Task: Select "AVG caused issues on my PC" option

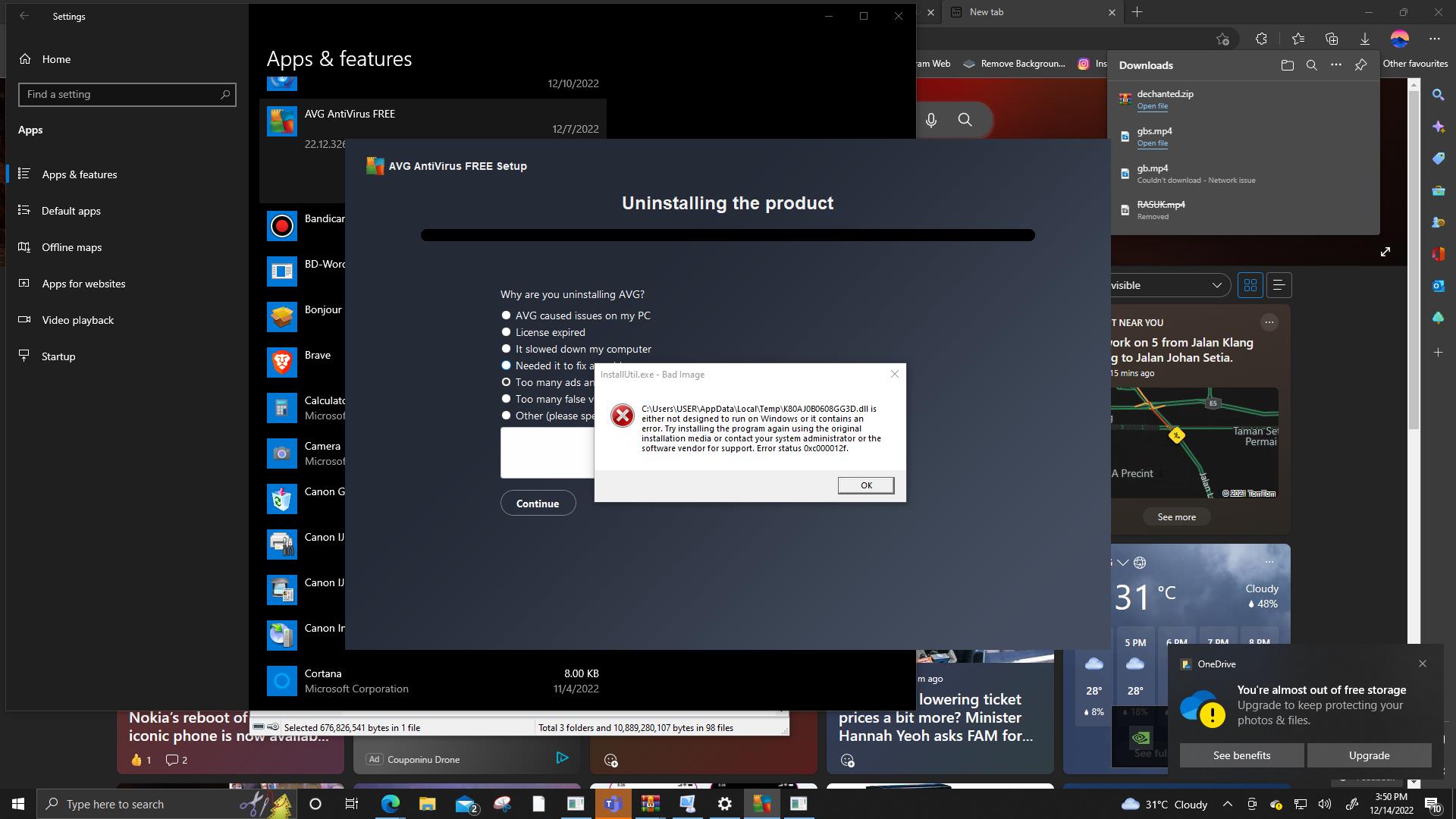Action: pyautogui.click(x=506, y=315)
